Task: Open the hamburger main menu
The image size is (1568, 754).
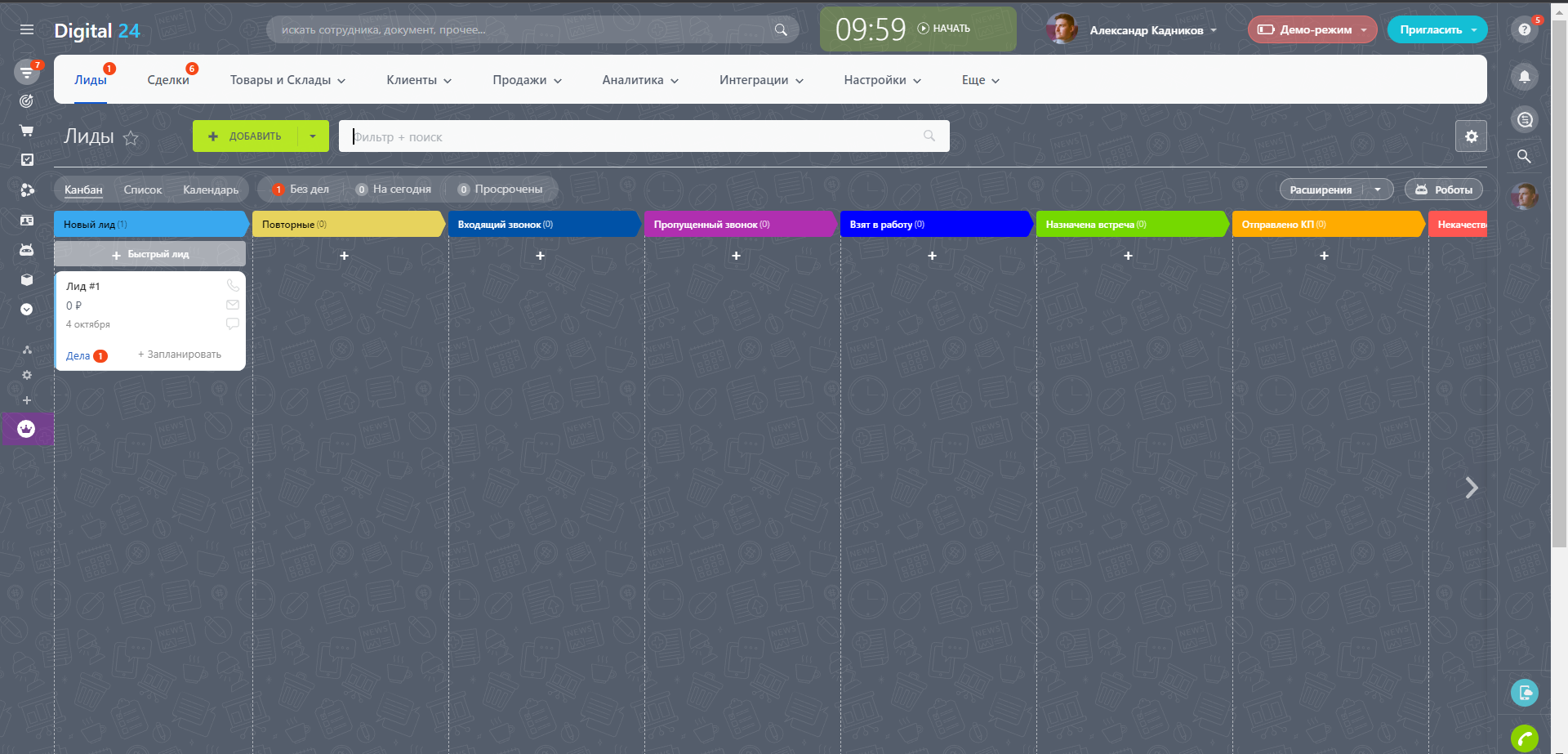Action: (27, 29)
